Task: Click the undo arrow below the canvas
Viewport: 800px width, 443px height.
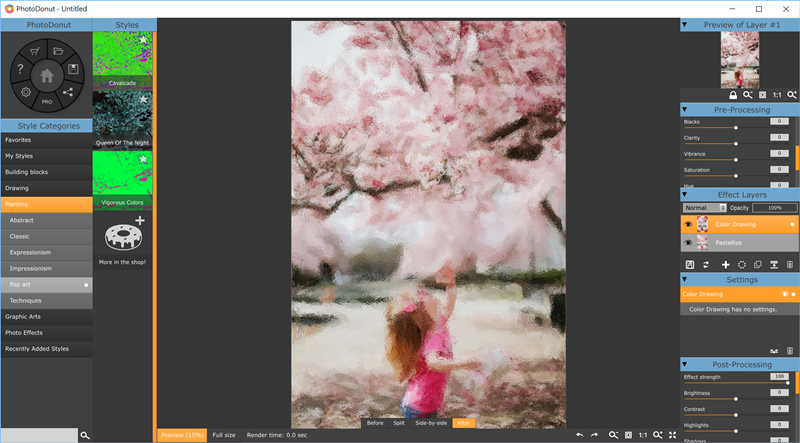Action: [x=579, y=435]
